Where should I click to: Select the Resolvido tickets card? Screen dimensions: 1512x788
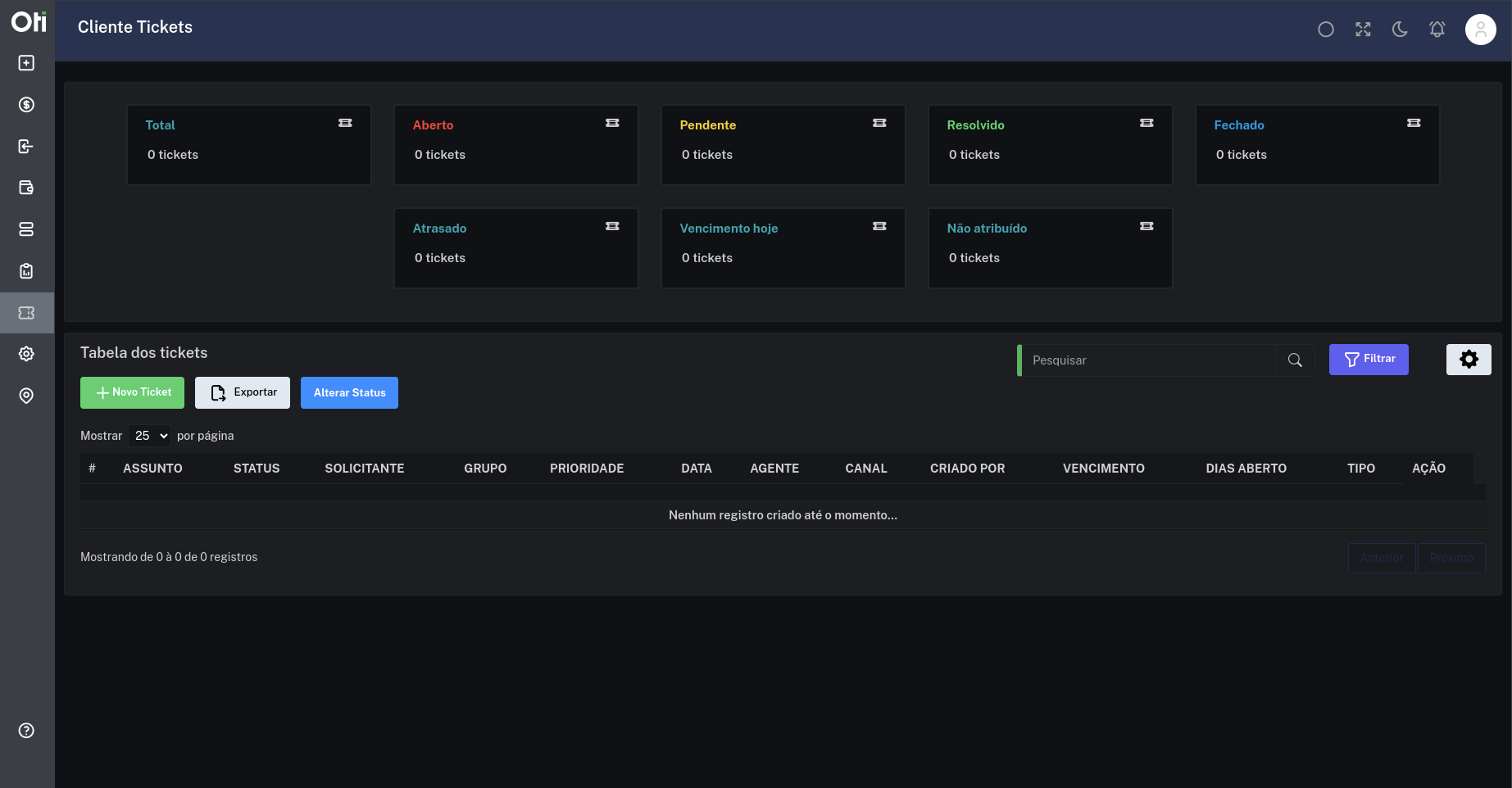click(1051, 145)
